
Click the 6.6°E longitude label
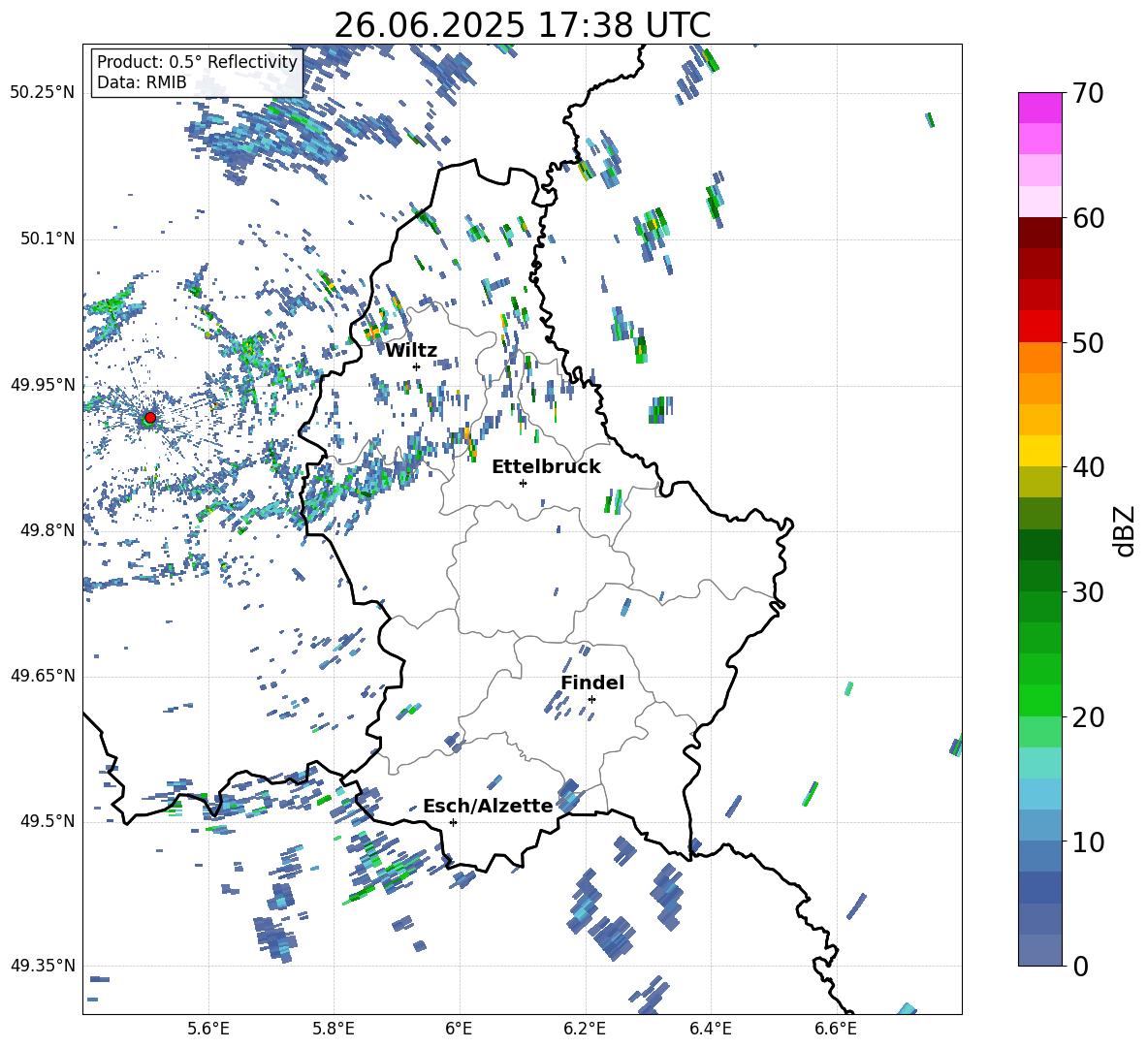(x=836, y=1029)
